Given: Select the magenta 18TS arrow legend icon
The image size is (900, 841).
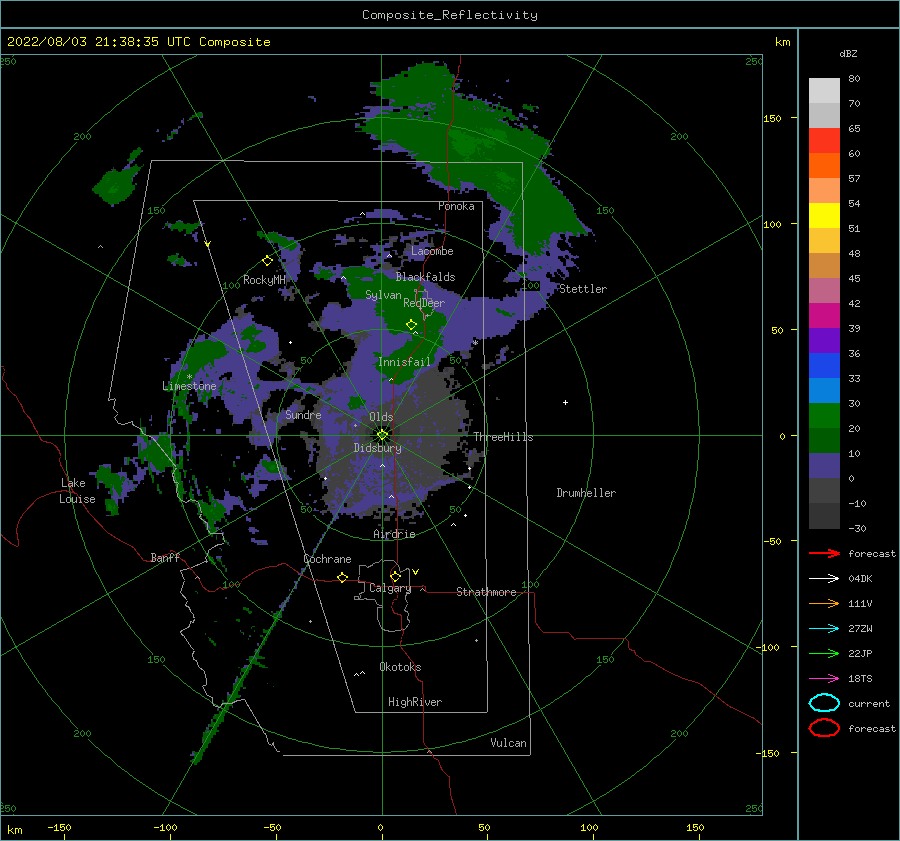Looking at the screenshot, I should pyautogui.click(x=824, y=679).
